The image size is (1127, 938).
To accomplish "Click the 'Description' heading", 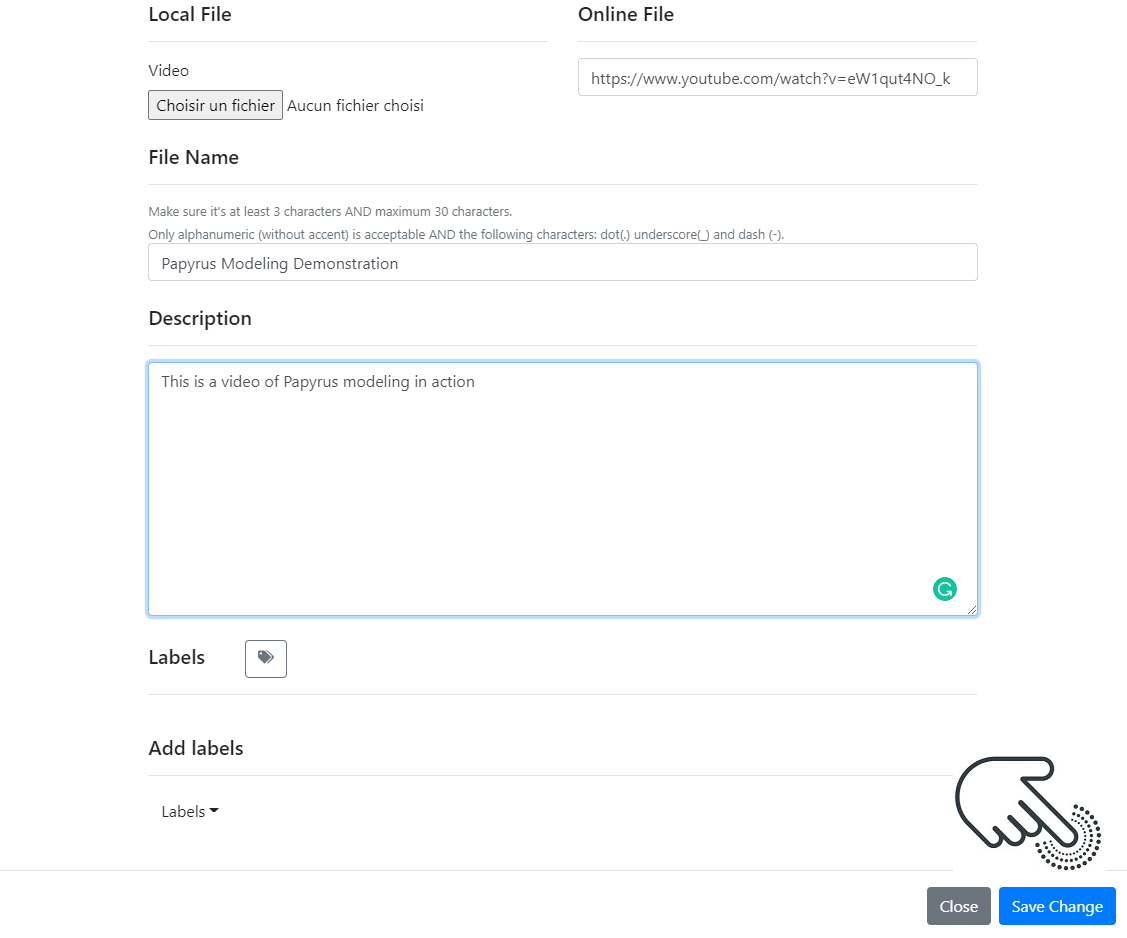I will [x=200, y=318].
